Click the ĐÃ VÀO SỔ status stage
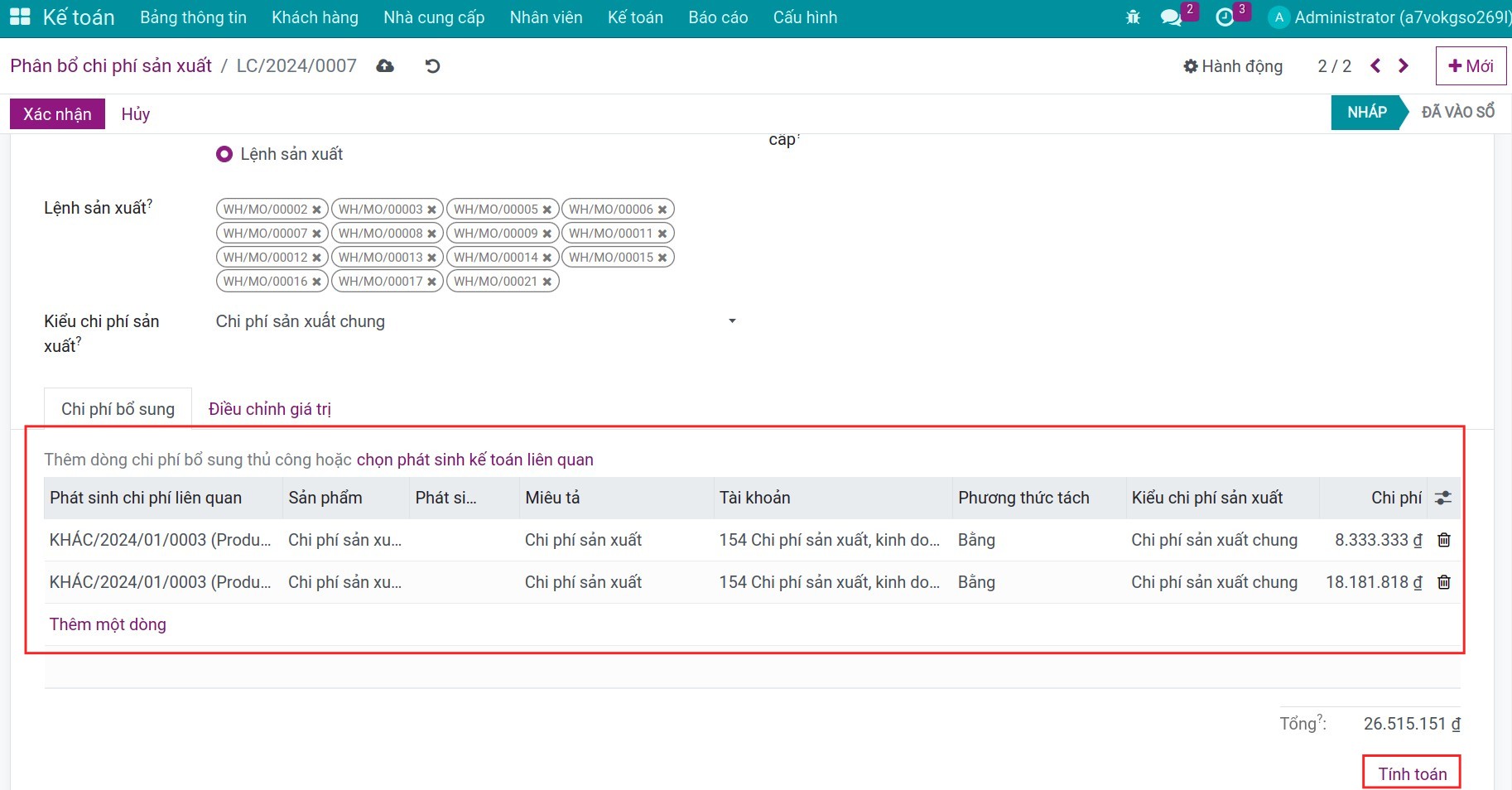Screen dimensions: 1512x790 (x=1458, y=112)
